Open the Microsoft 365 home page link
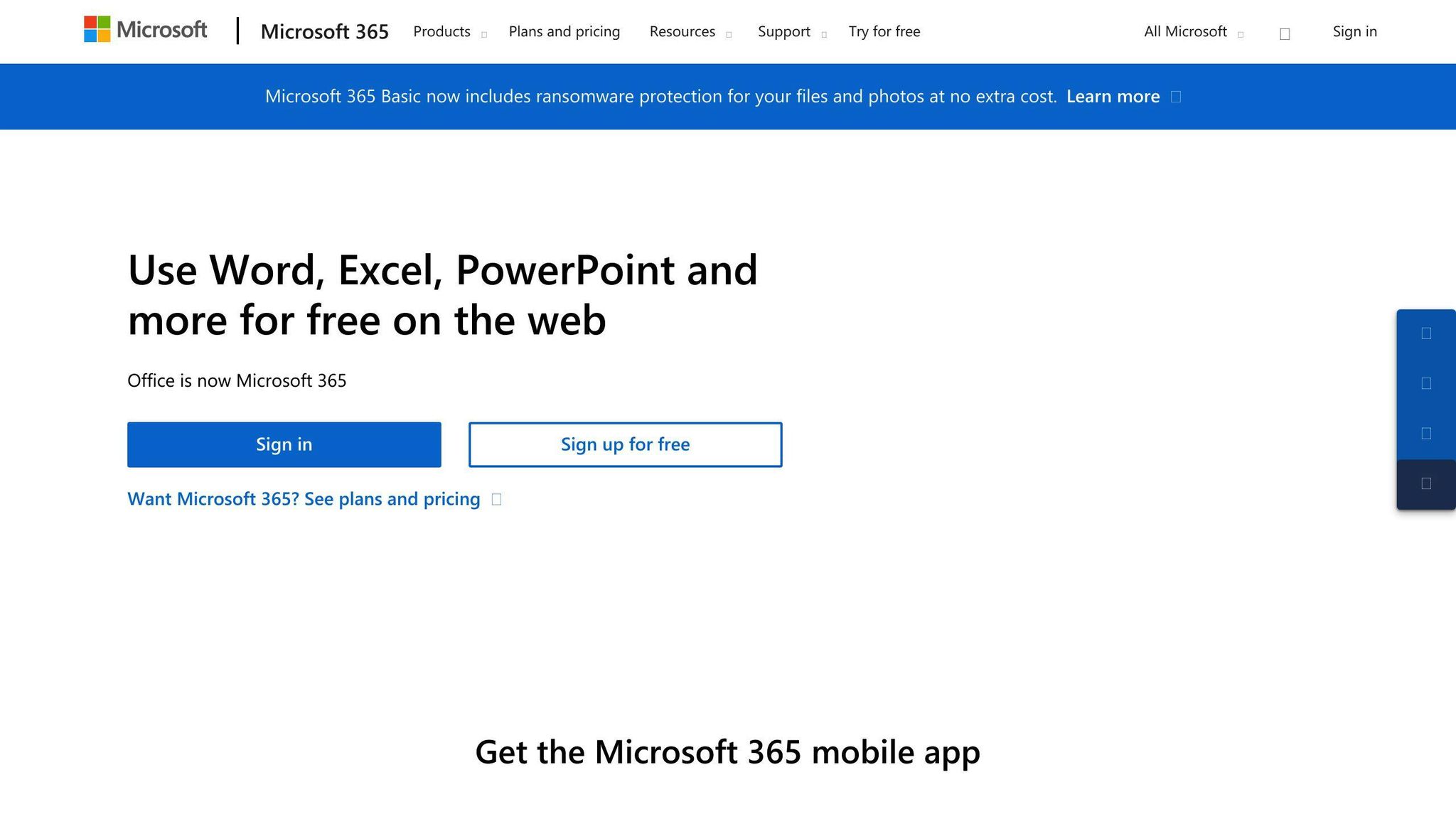Viewport: 1456px width, 819px height. point(324,31)
